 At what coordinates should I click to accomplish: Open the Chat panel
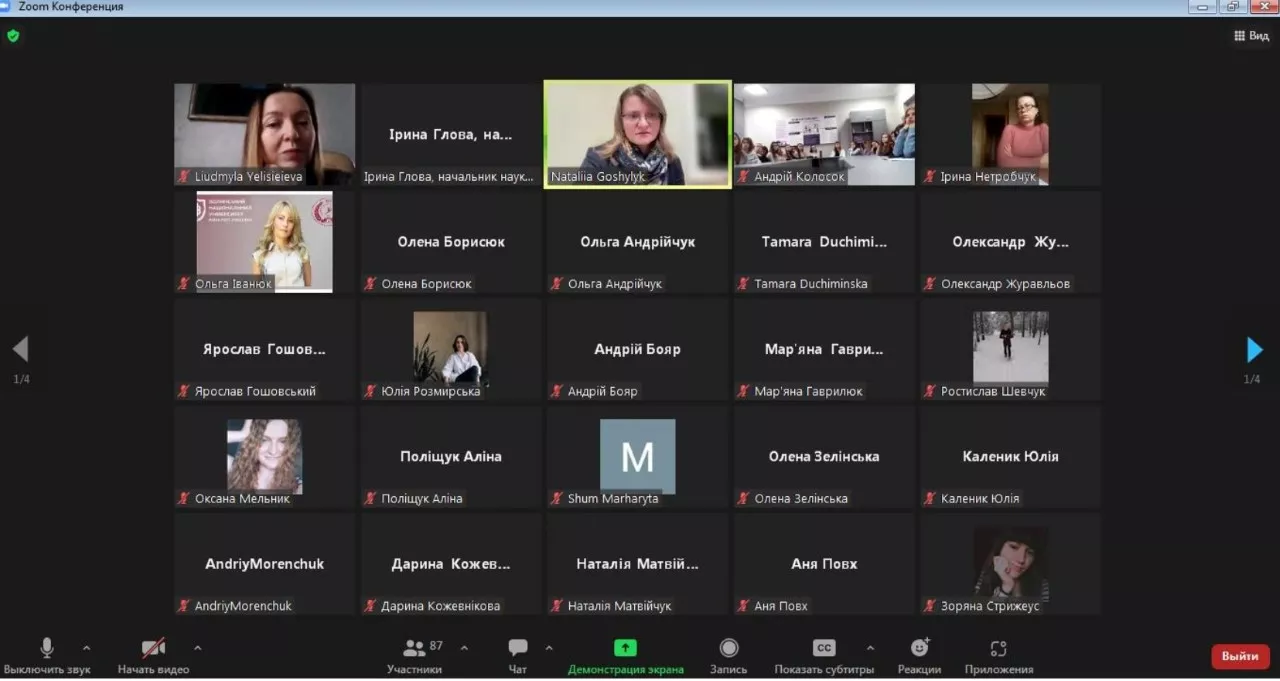517,648
